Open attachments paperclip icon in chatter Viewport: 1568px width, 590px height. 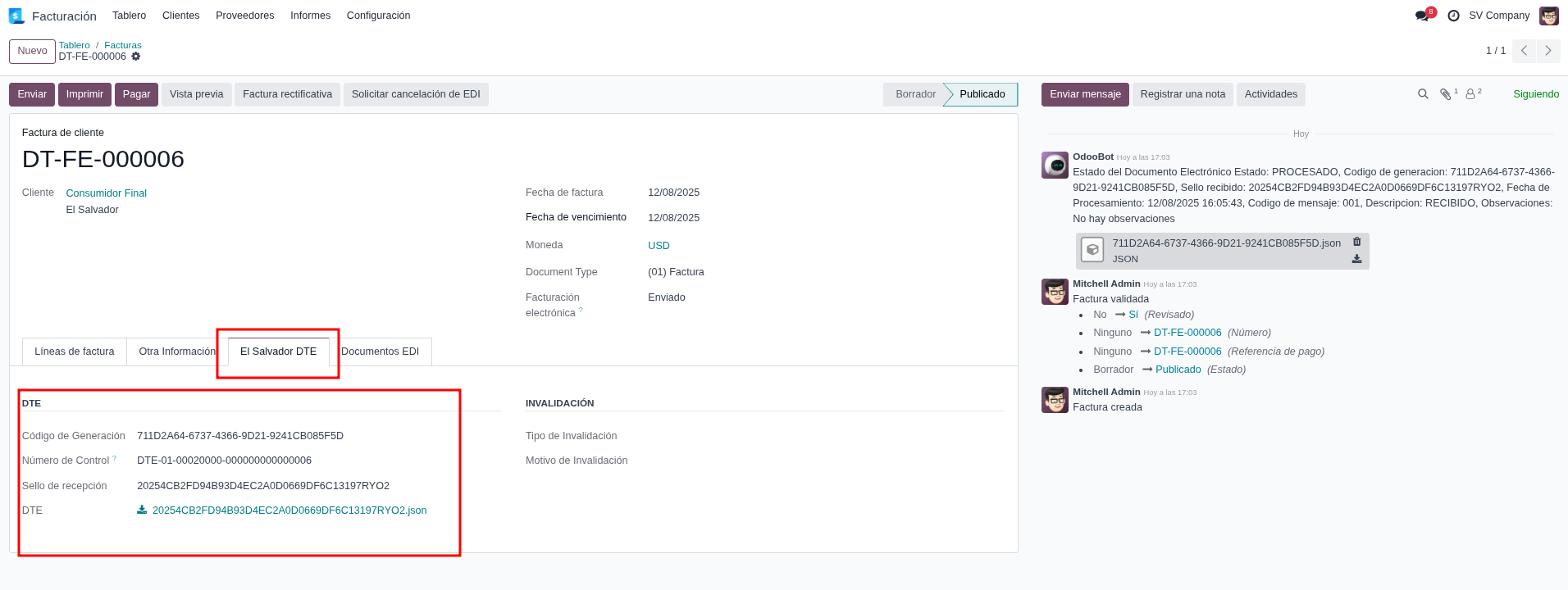coord(1446,94)
